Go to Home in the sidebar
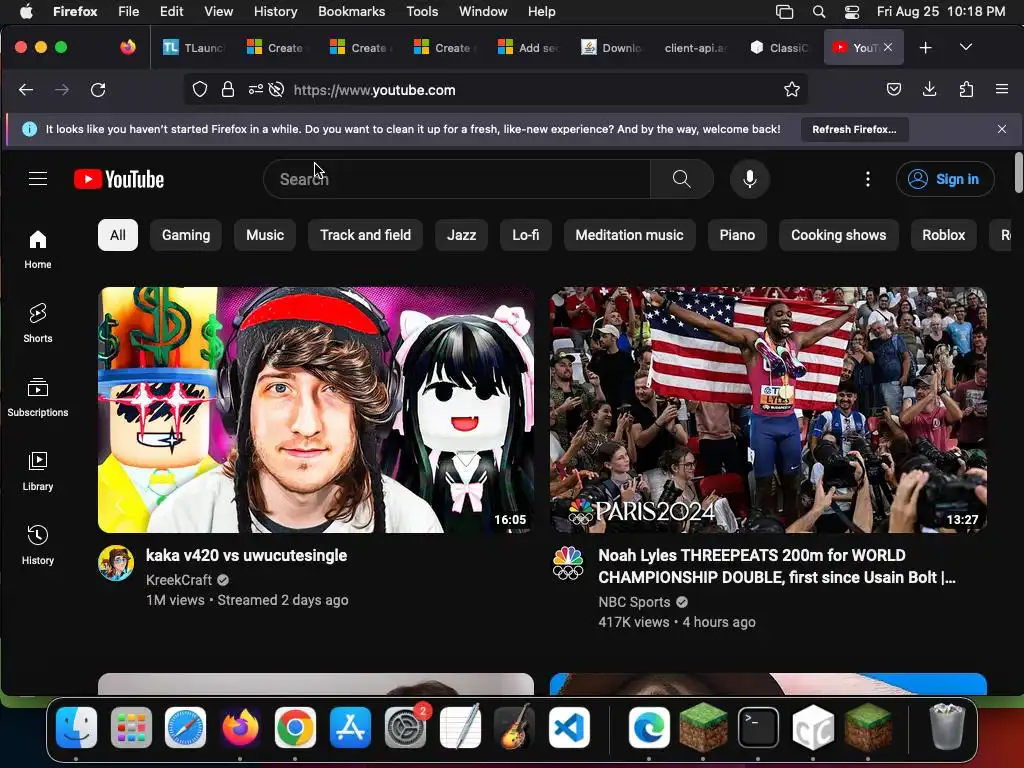The height and width of the screenshot is (768, 1024). click(38, 249)
